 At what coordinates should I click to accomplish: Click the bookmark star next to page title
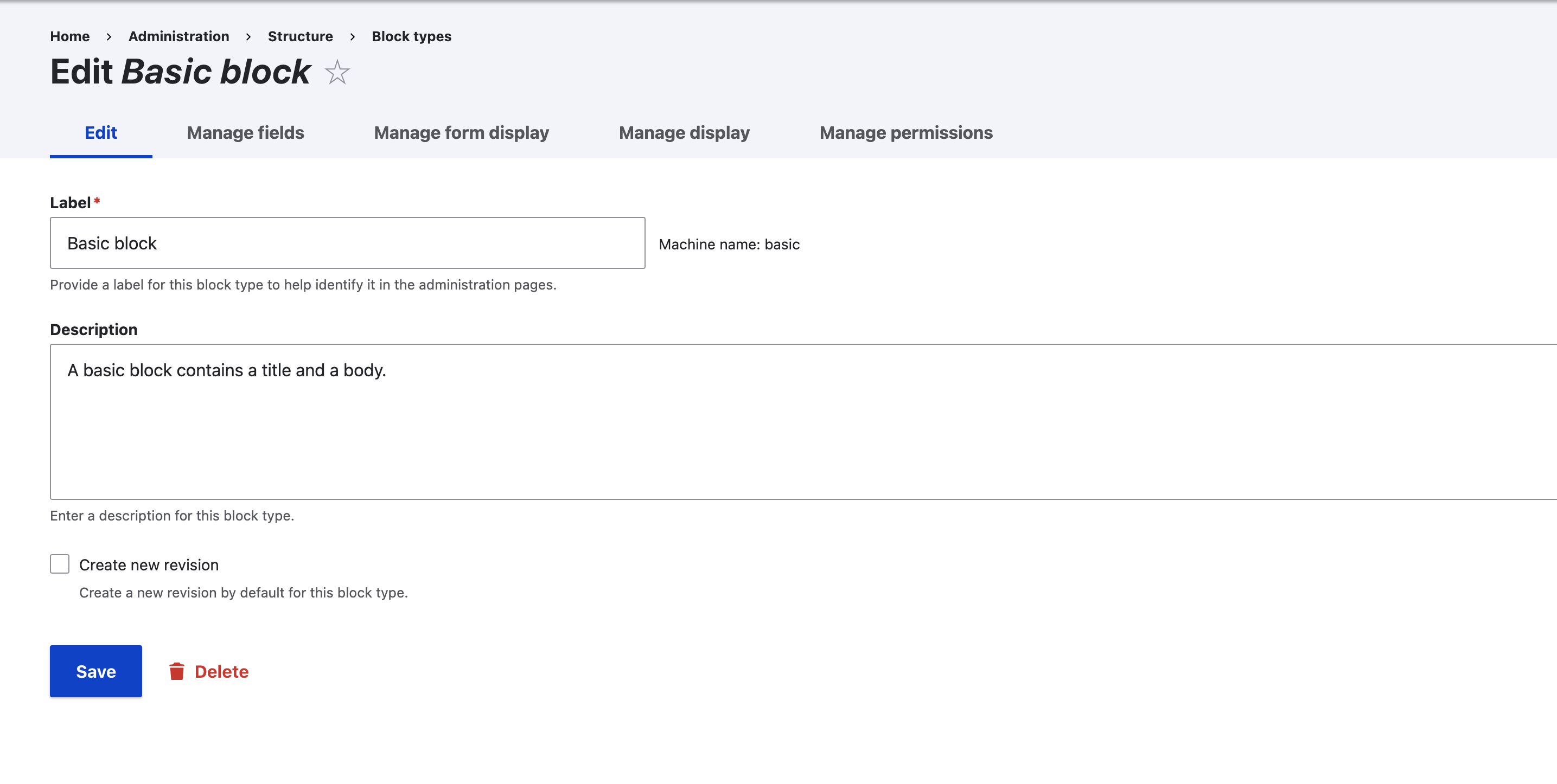click(337, 73)
